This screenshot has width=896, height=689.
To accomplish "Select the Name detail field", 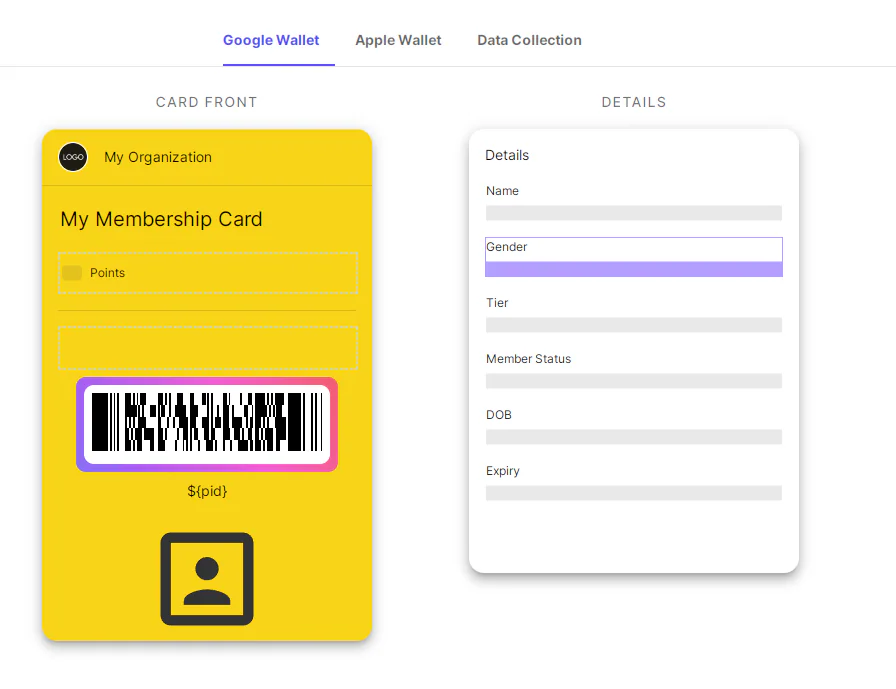I will [x=634, y=202].
